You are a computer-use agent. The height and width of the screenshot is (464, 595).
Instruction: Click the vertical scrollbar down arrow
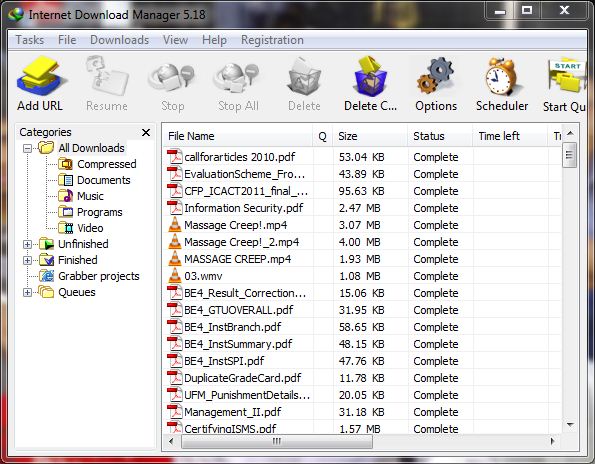point(570,425)
